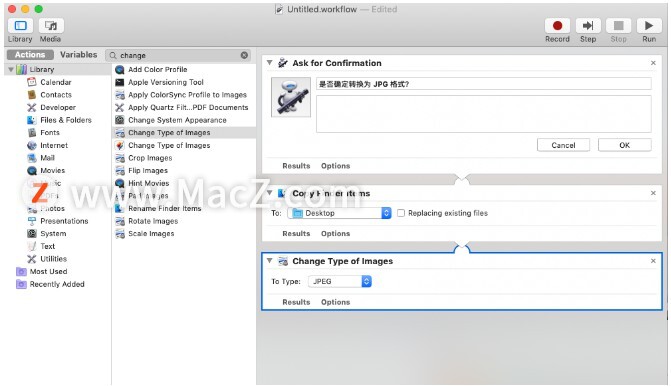Screen dimensions: 671x386
Task: Select the Crop Images action
Action: 150,158
